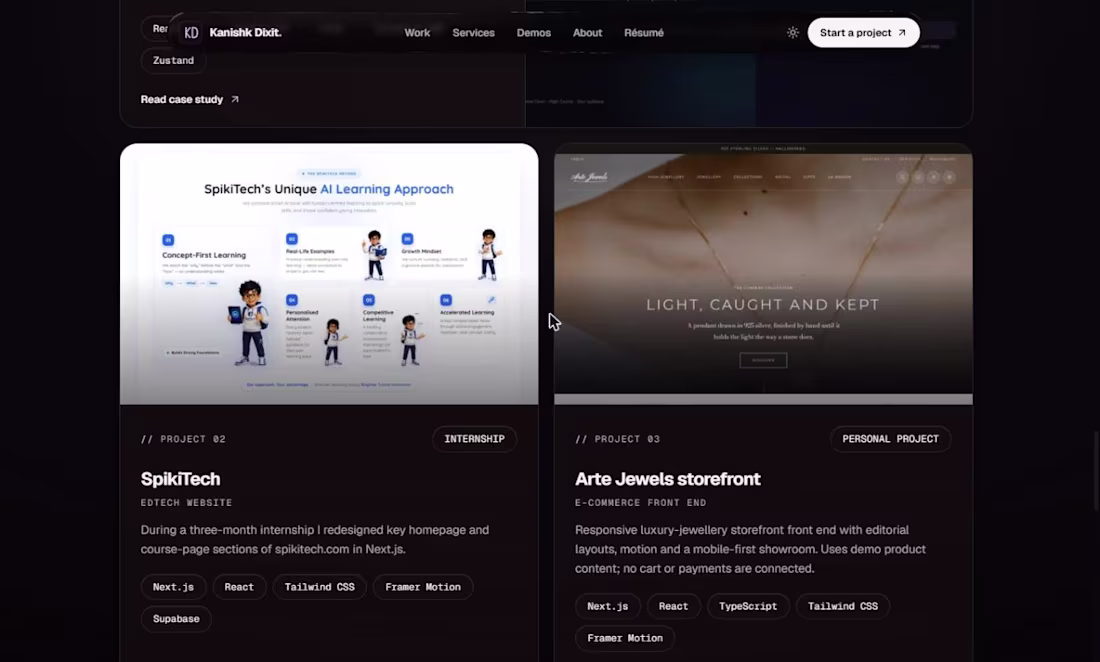Click the page scrollbar thumb at right edge
This screenshot has width=1100, height=662.
tap(1096, 471)
